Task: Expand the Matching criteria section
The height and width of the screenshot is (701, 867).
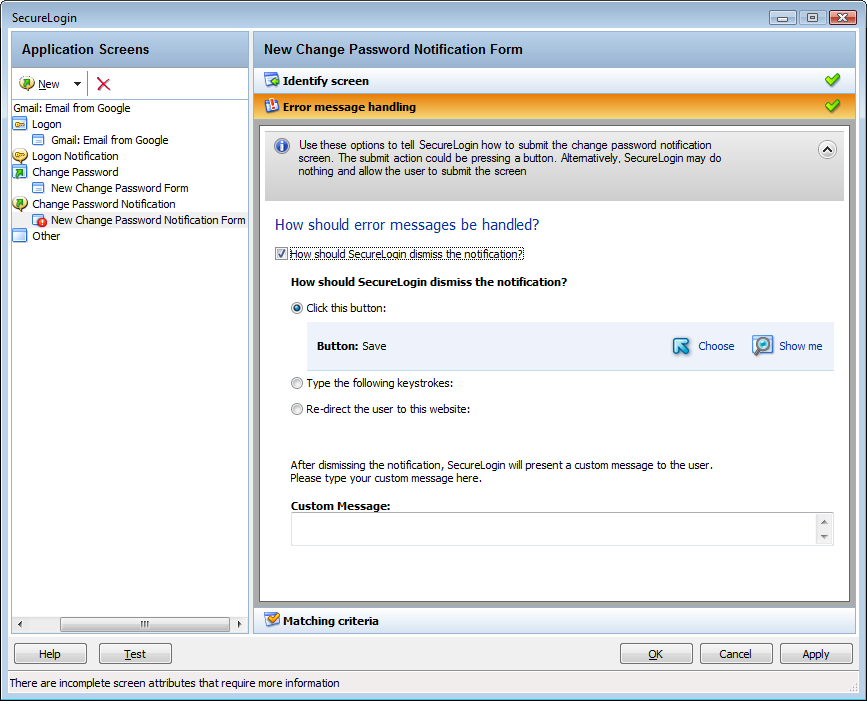Action: click(x=554, y=621)
